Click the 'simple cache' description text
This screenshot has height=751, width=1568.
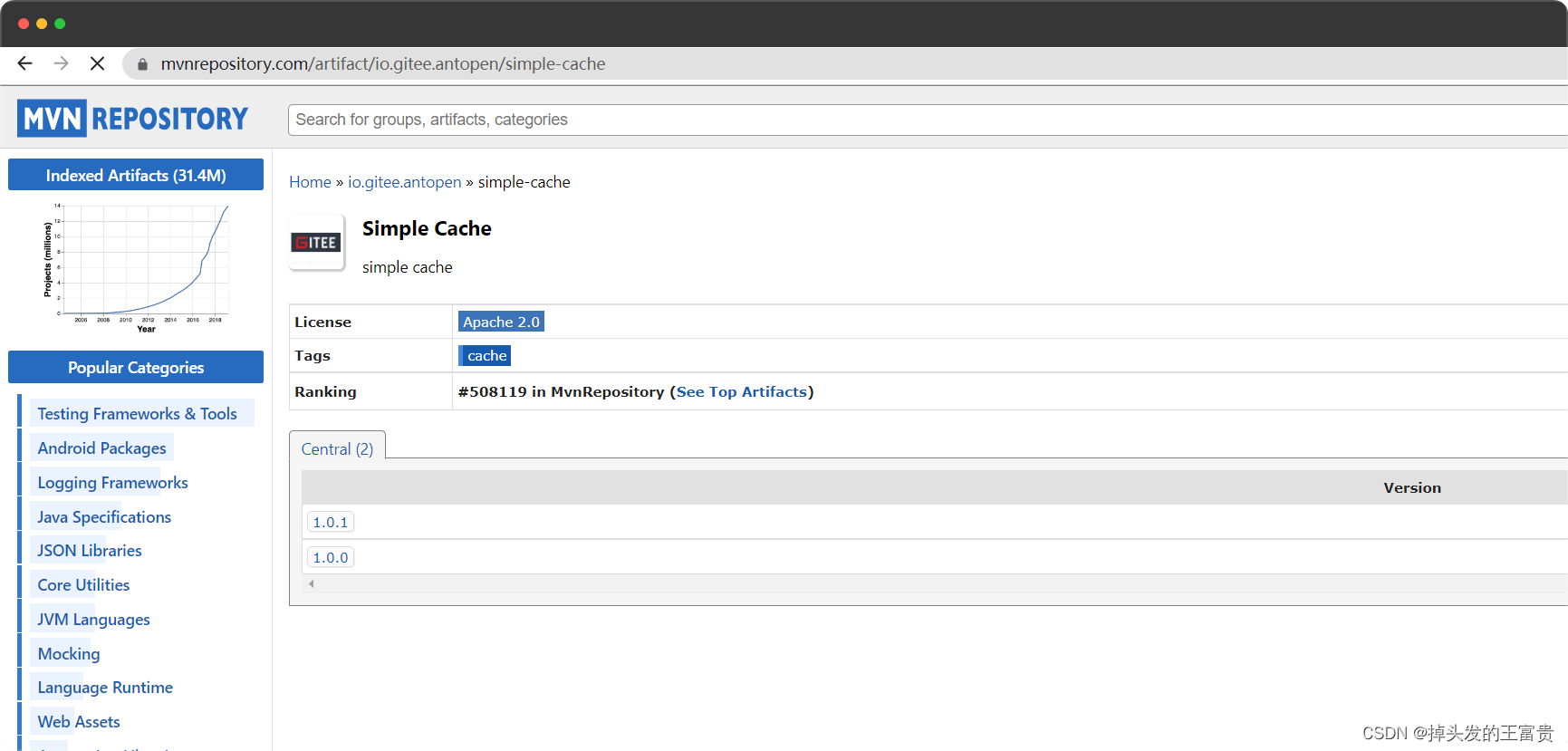408,267
